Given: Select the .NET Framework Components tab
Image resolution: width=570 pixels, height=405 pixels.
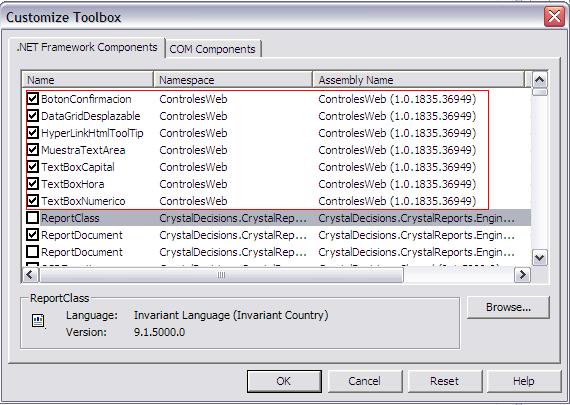Looking at the screenshot, I should 87,47.
